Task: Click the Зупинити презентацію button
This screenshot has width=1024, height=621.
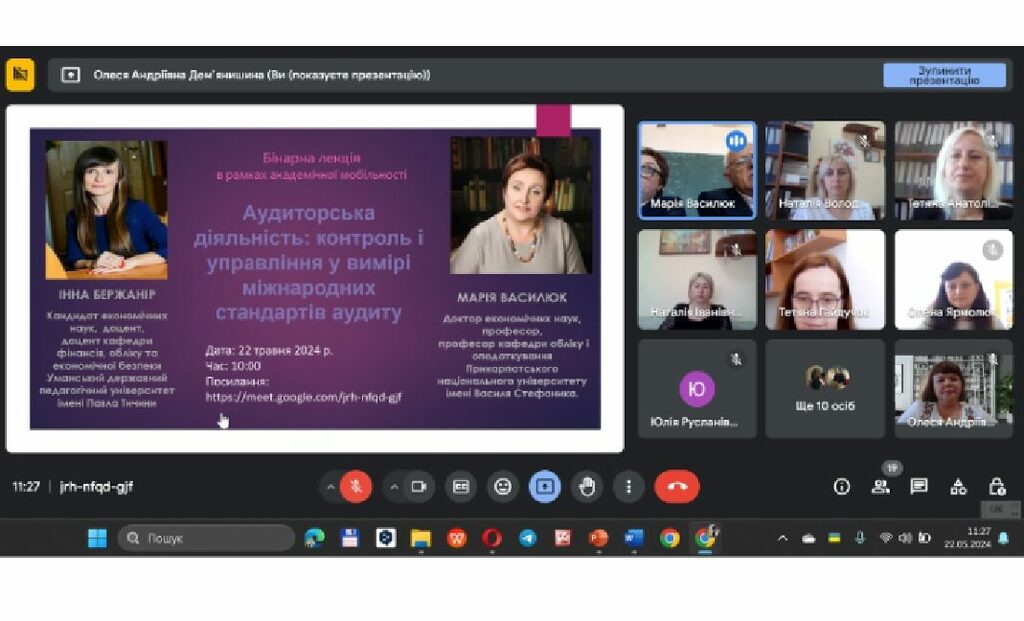Action: 944,75
